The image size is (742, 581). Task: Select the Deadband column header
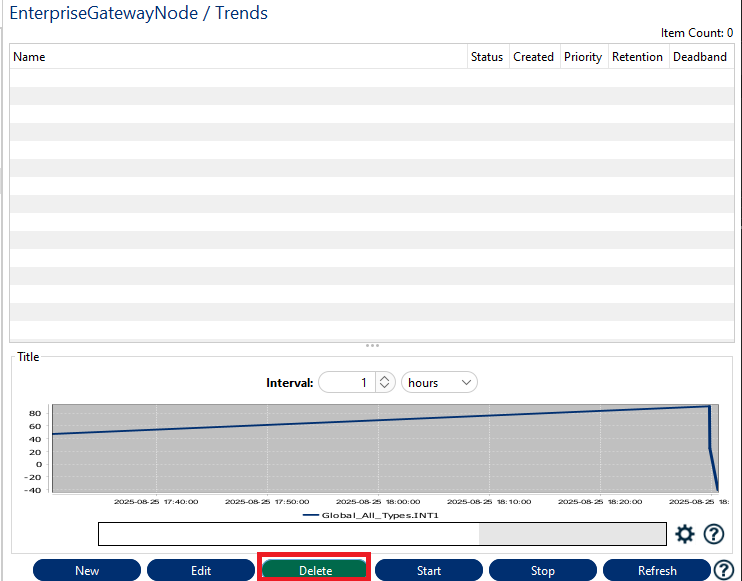pyautogui.click(x=700, y=57)
